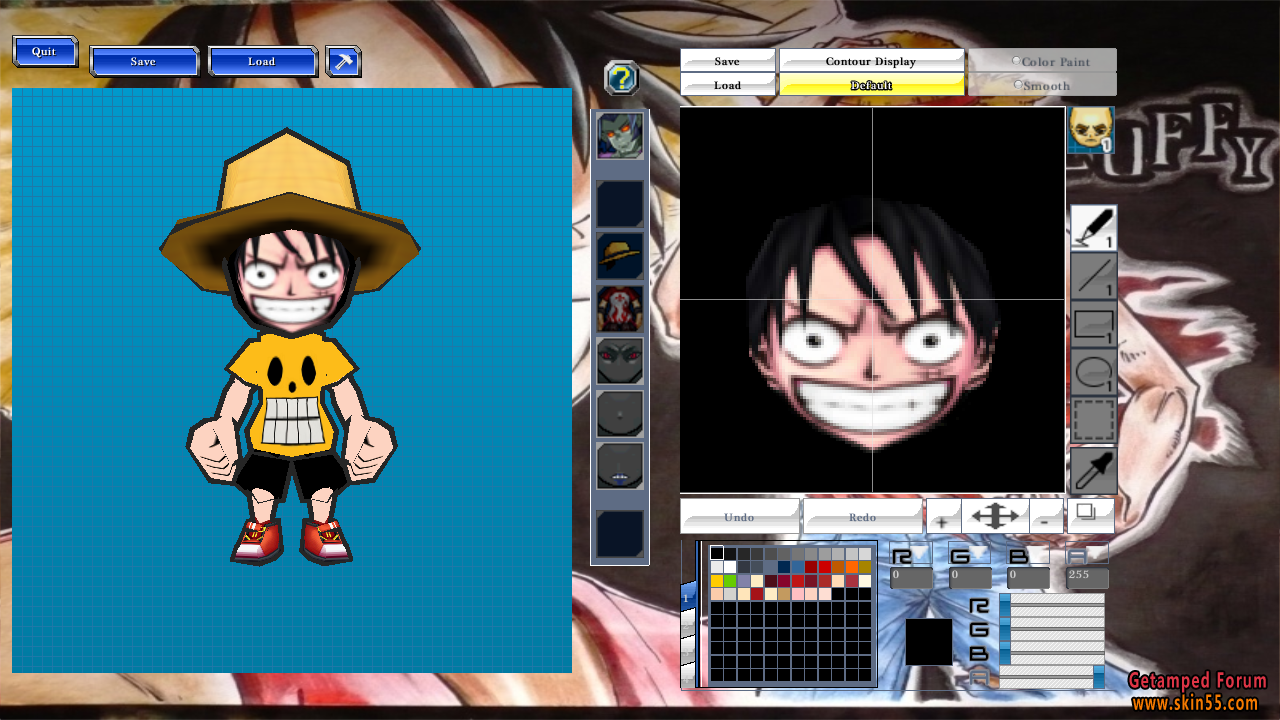Click the blue Save button above preview
Viewport: 1280px width, 720px height.
pyautogui.click(x=144, y=61)
